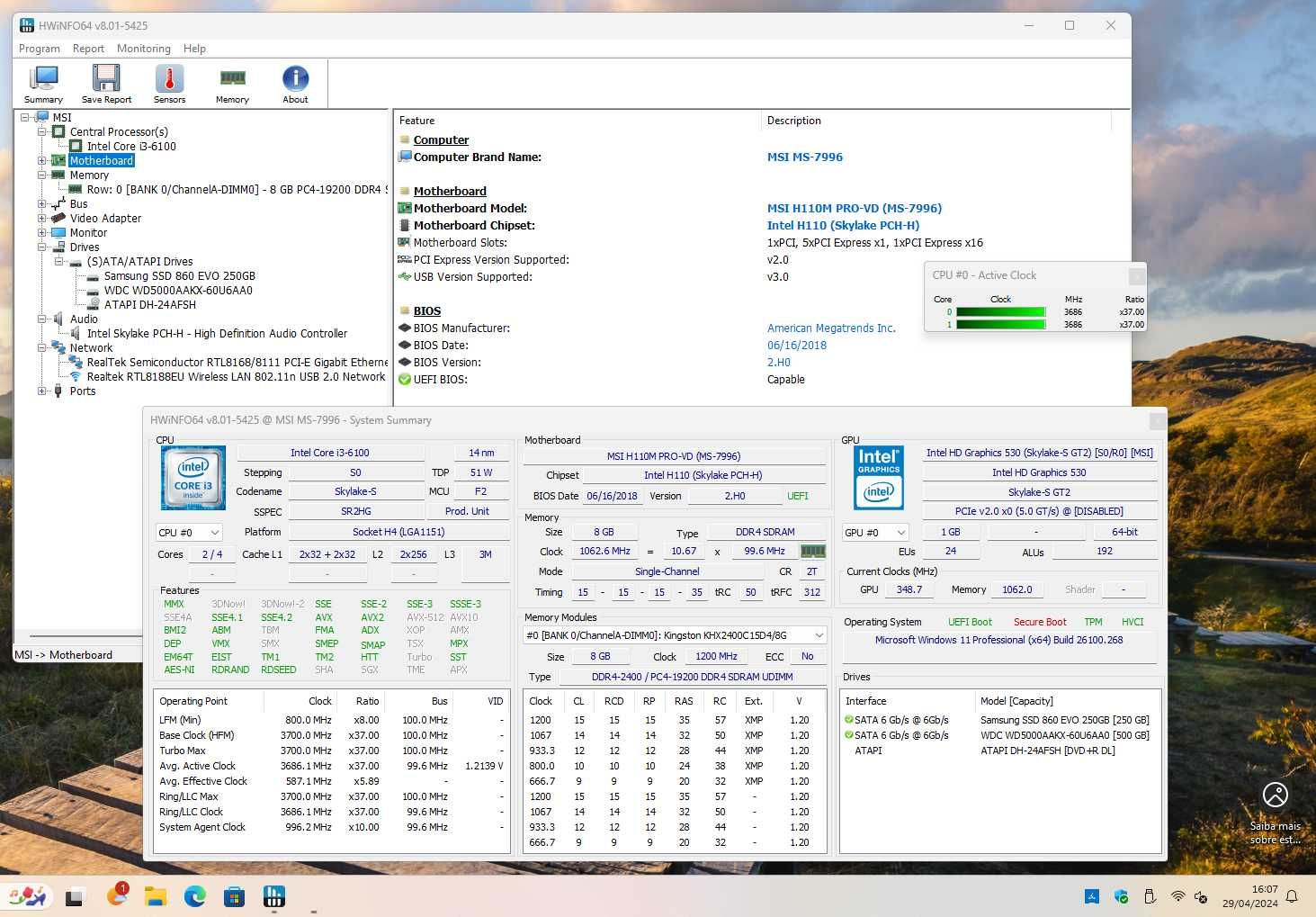This screenshot has height=917, width=1316.
Task: Click the Intel Core i3-6100 CPU name field
Action: (329, 453)
